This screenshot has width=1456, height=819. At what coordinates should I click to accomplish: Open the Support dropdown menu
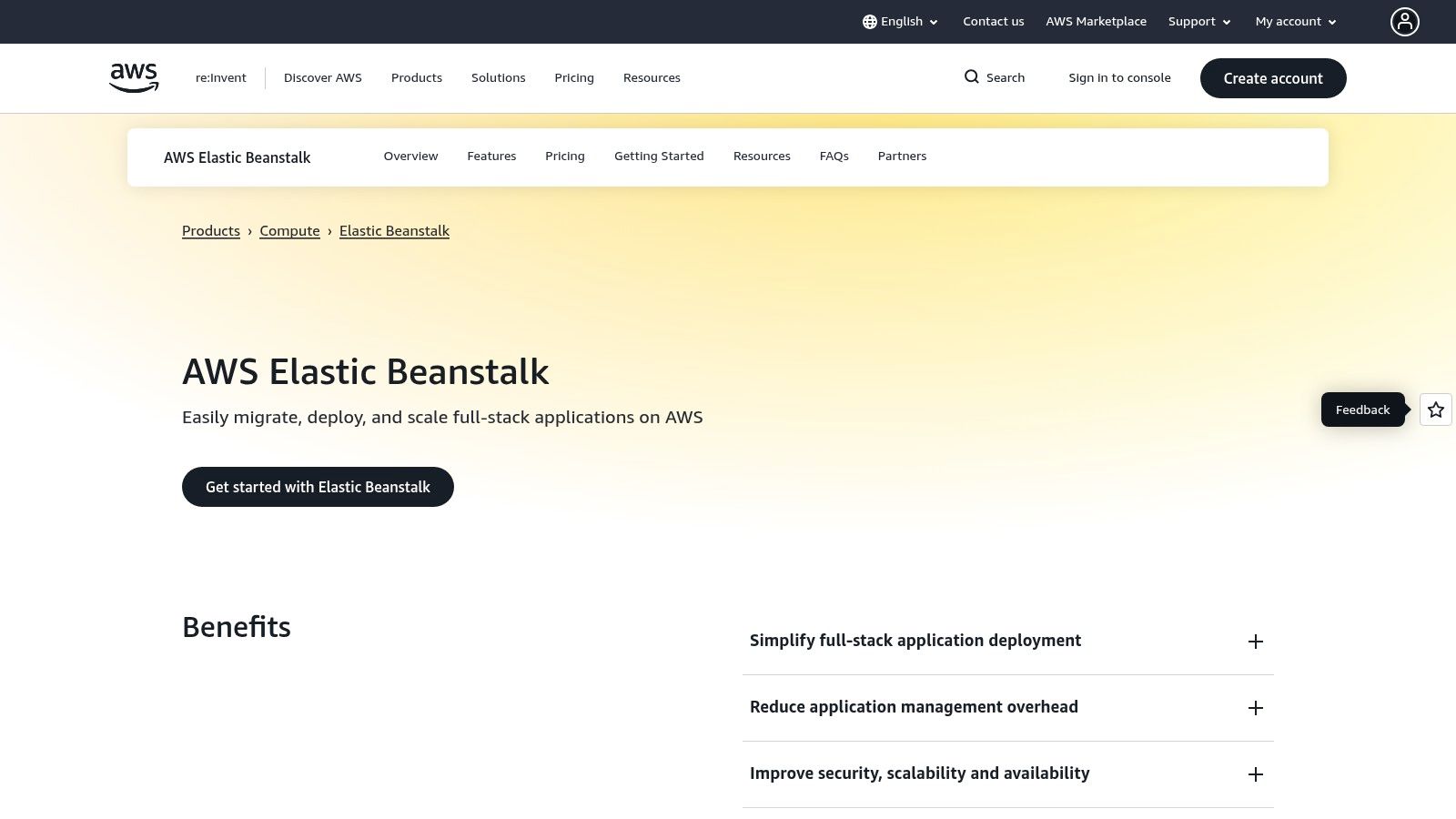click(1198, 22)
